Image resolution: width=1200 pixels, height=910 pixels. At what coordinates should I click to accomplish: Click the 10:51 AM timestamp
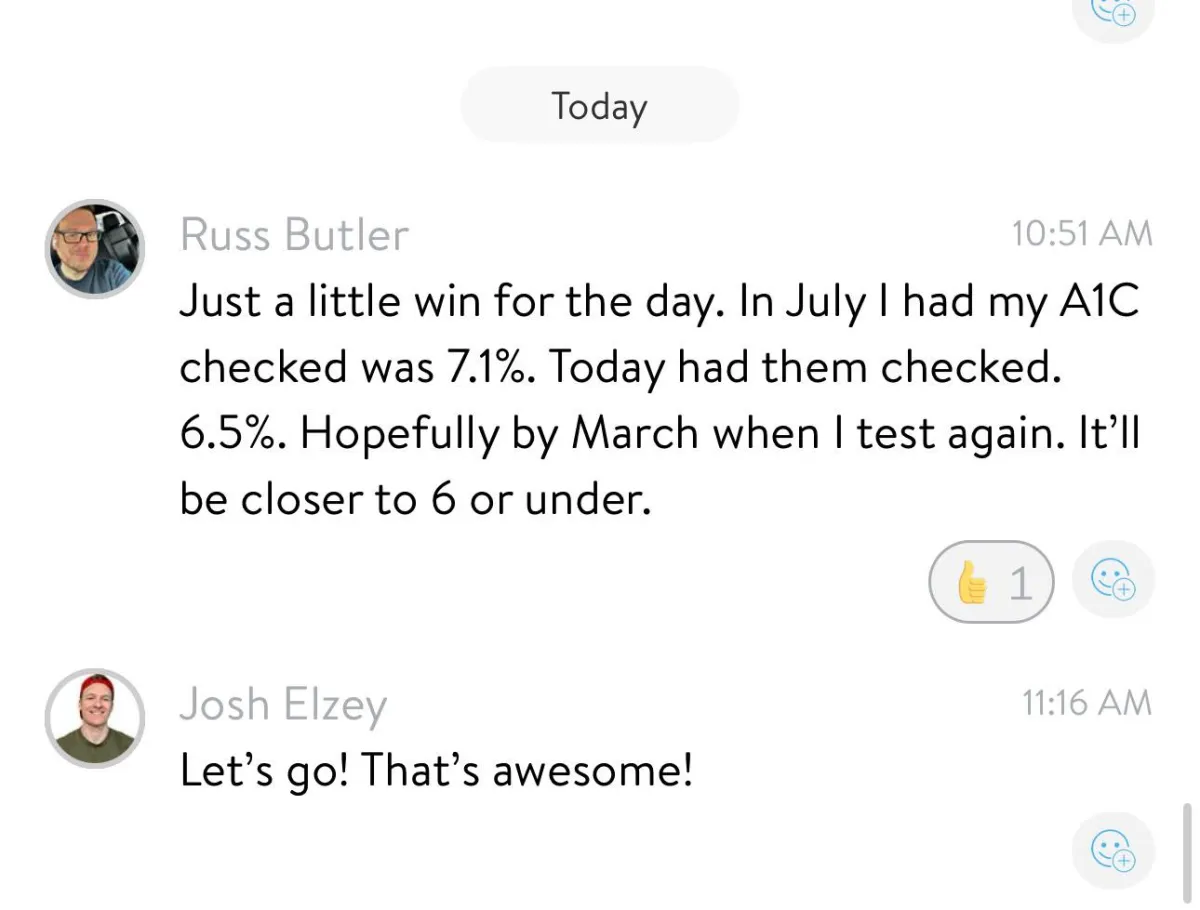(1081, 234)
